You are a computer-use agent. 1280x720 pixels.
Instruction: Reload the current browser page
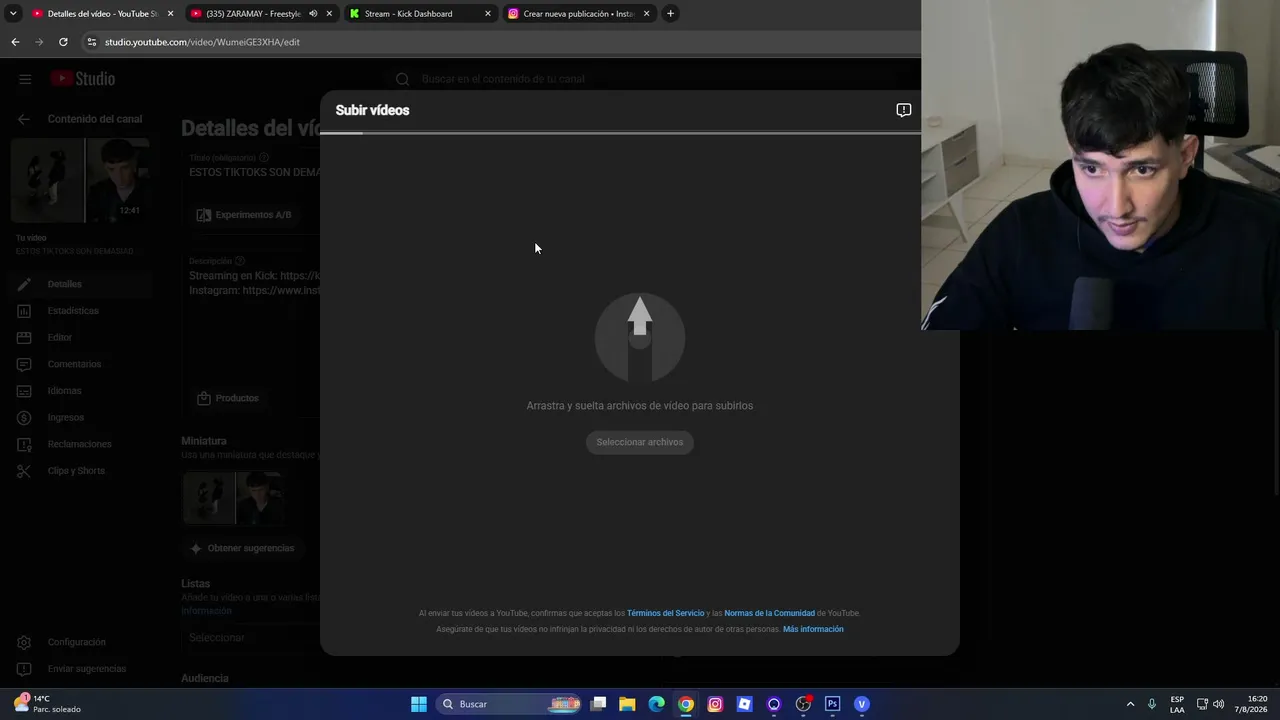[x=63, y=42]
